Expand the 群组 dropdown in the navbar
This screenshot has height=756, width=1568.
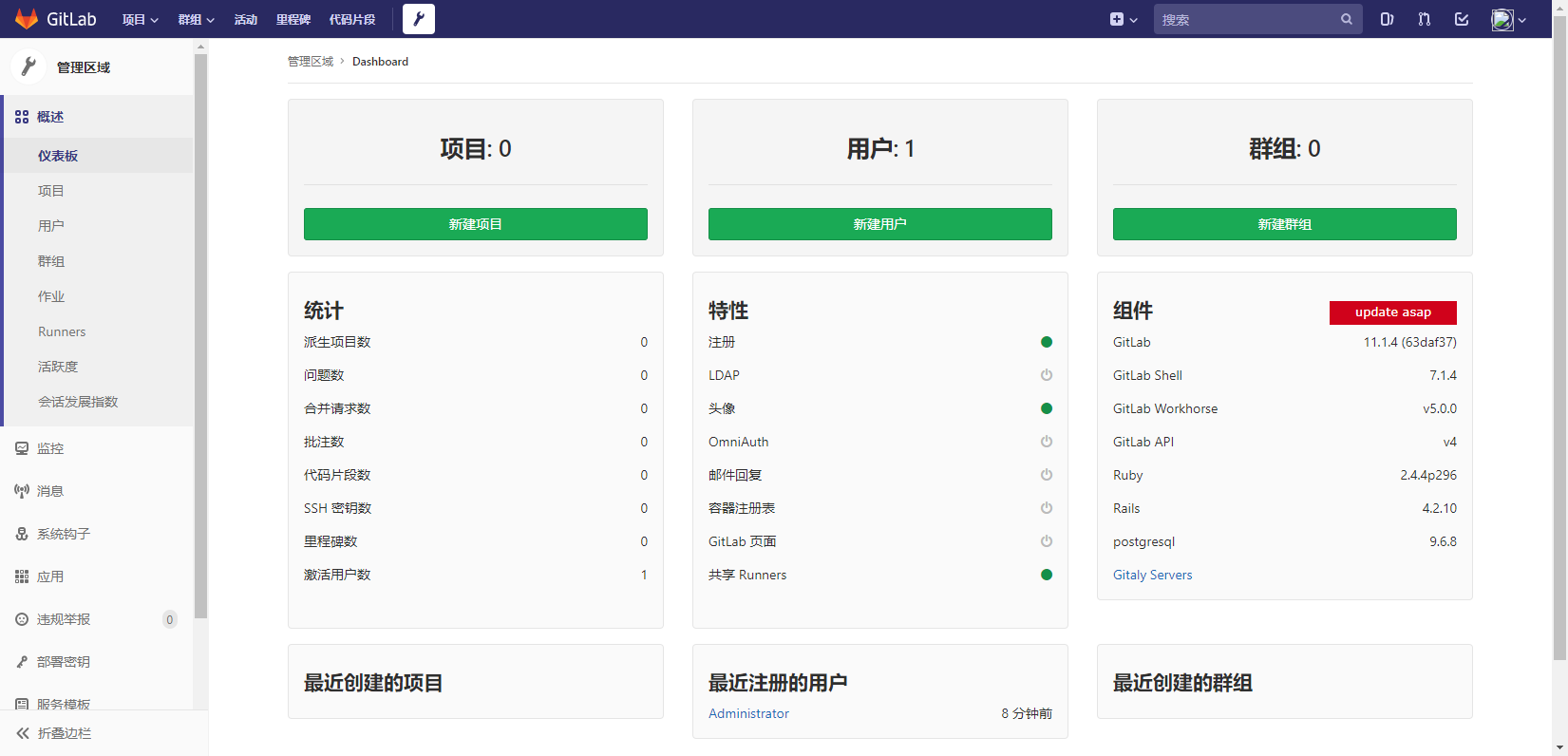tap(197, 19)
